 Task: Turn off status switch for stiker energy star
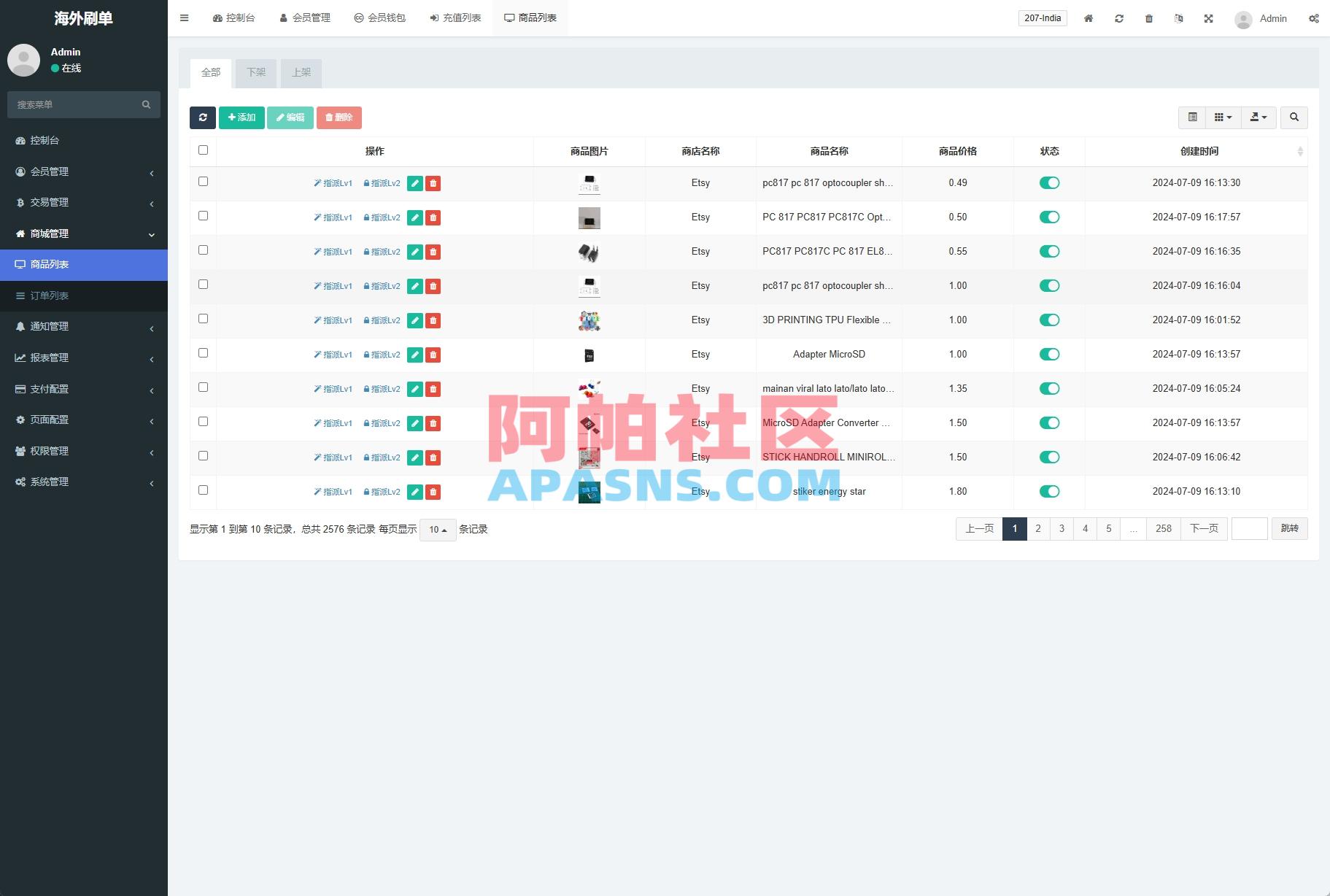coord(1049,491)
